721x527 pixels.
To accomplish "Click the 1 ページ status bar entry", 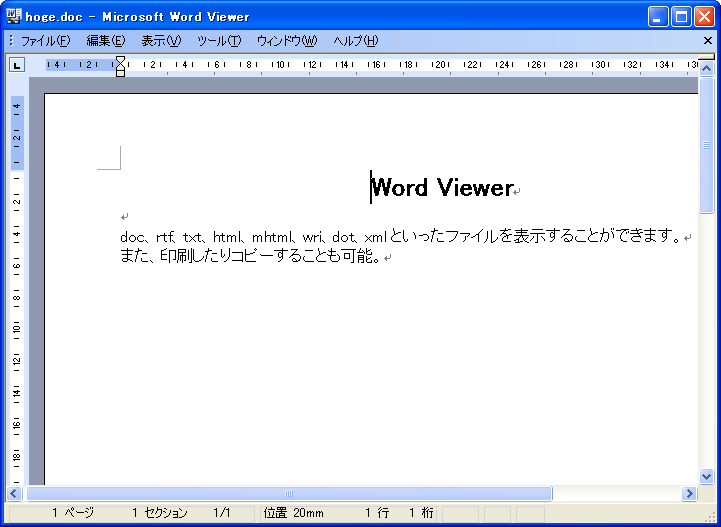I will coord(73,513).
